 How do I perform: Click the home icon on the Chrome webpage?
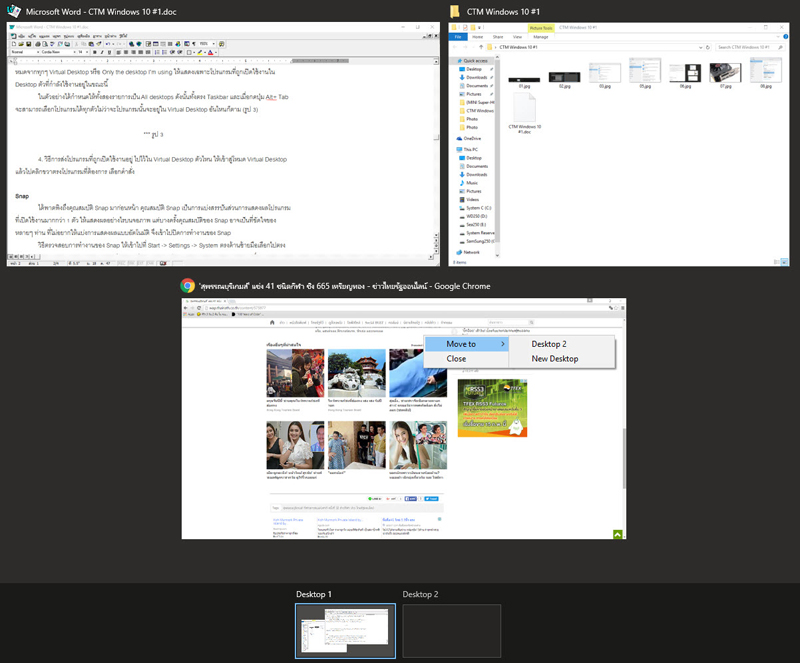click(x=272, y=323)
